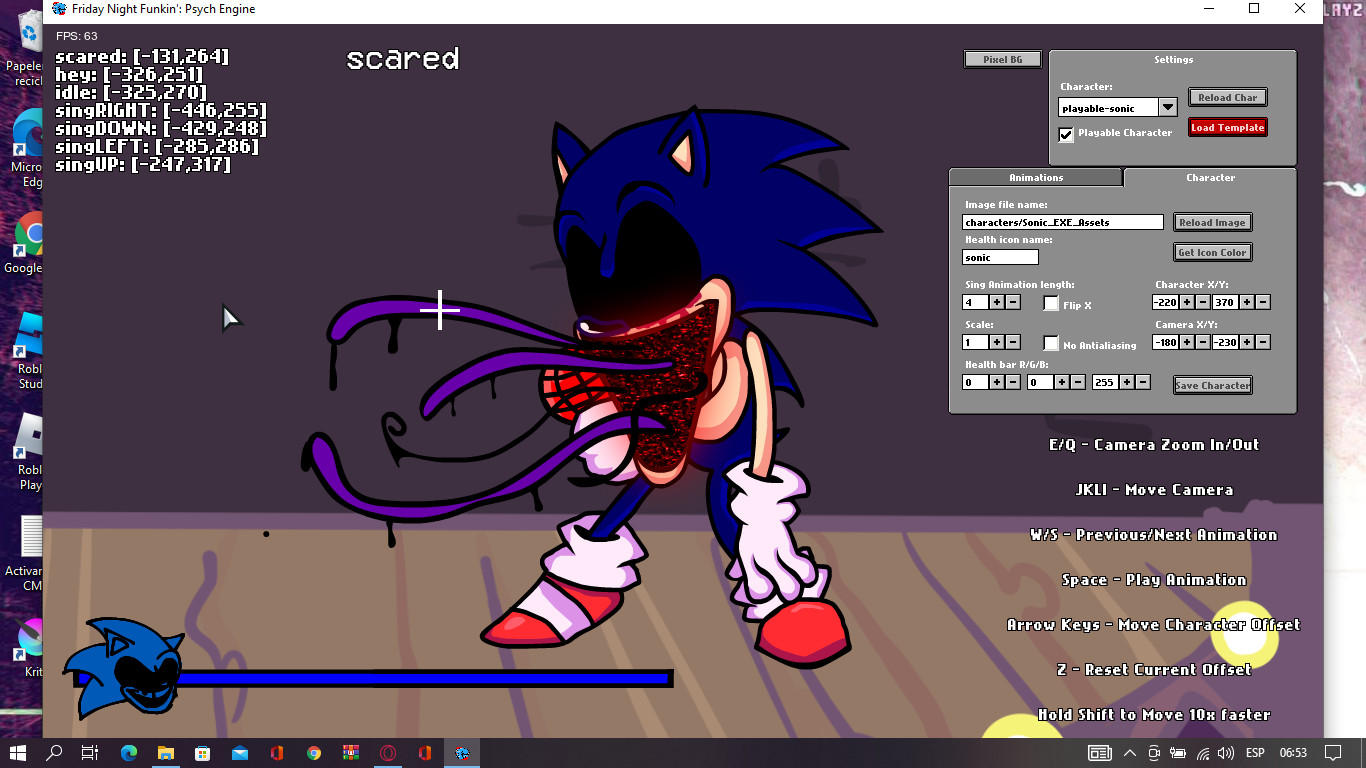Focus the Health icon name field
The width and height of the screenshot is (1366, 768).
pyautogui.click(x=1000, y=257)
